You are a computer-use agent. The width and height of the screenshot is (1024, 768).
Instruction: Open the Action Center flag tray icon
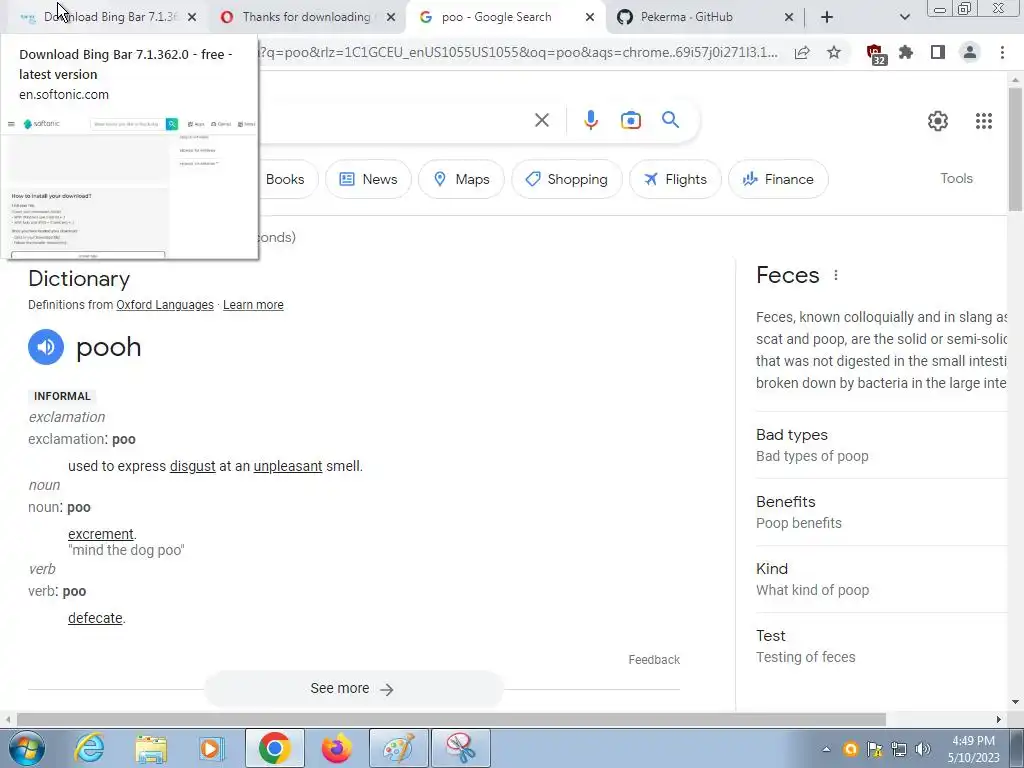click(x=874, y=749)
